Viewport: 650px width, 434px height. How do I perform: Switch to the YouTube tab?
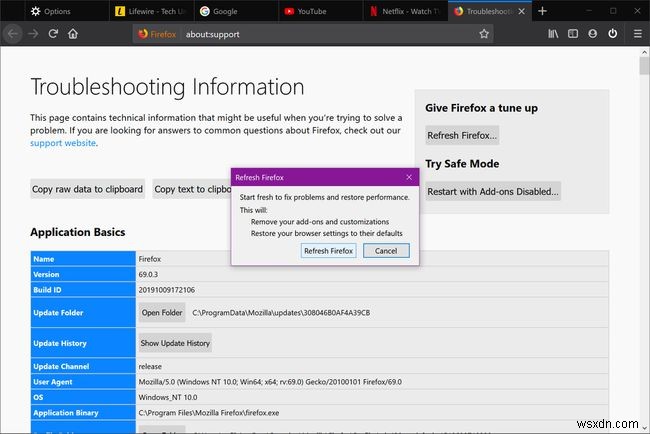(319, 11)
